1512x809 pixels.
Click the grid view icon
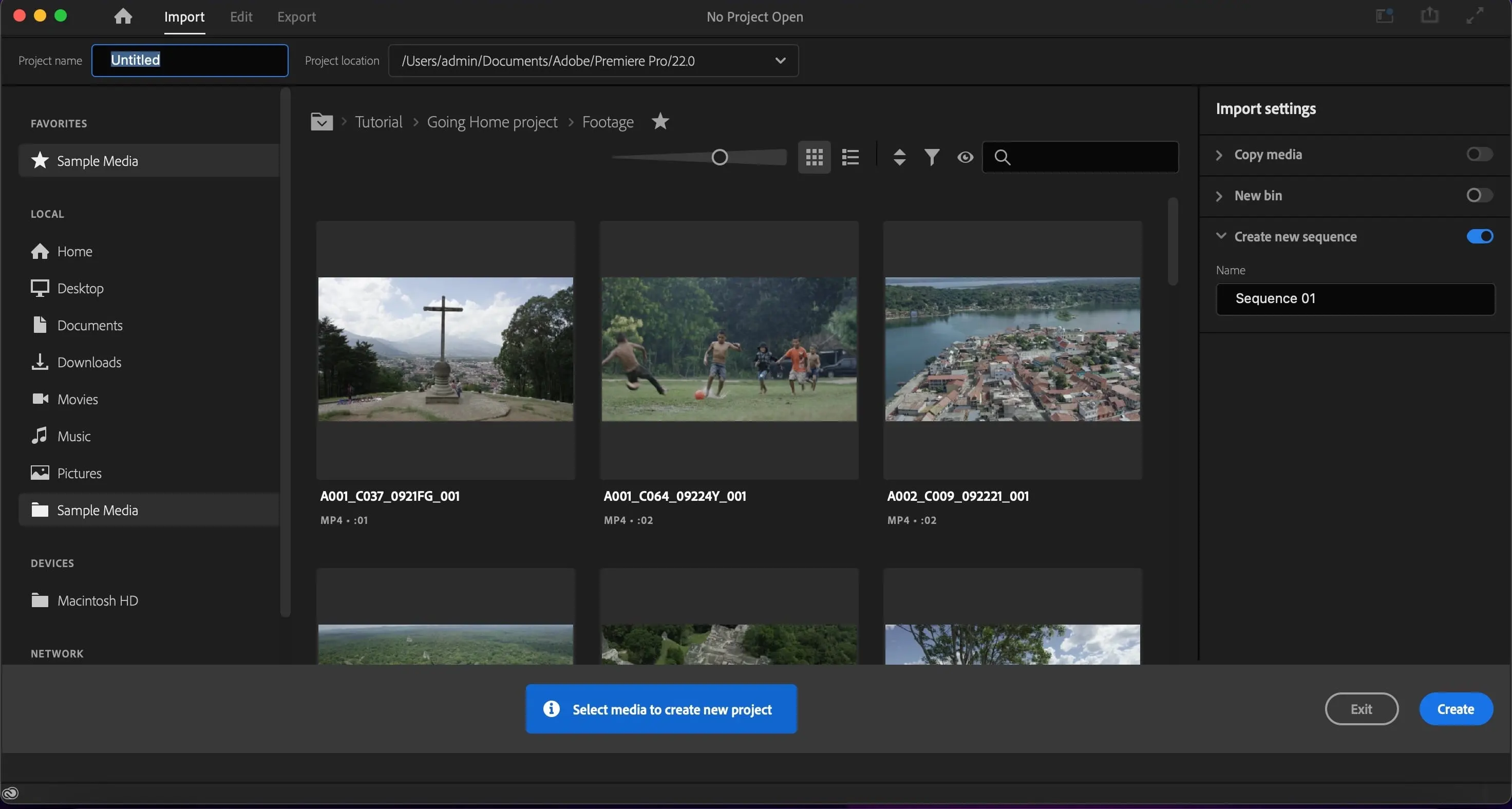[814, 157]
